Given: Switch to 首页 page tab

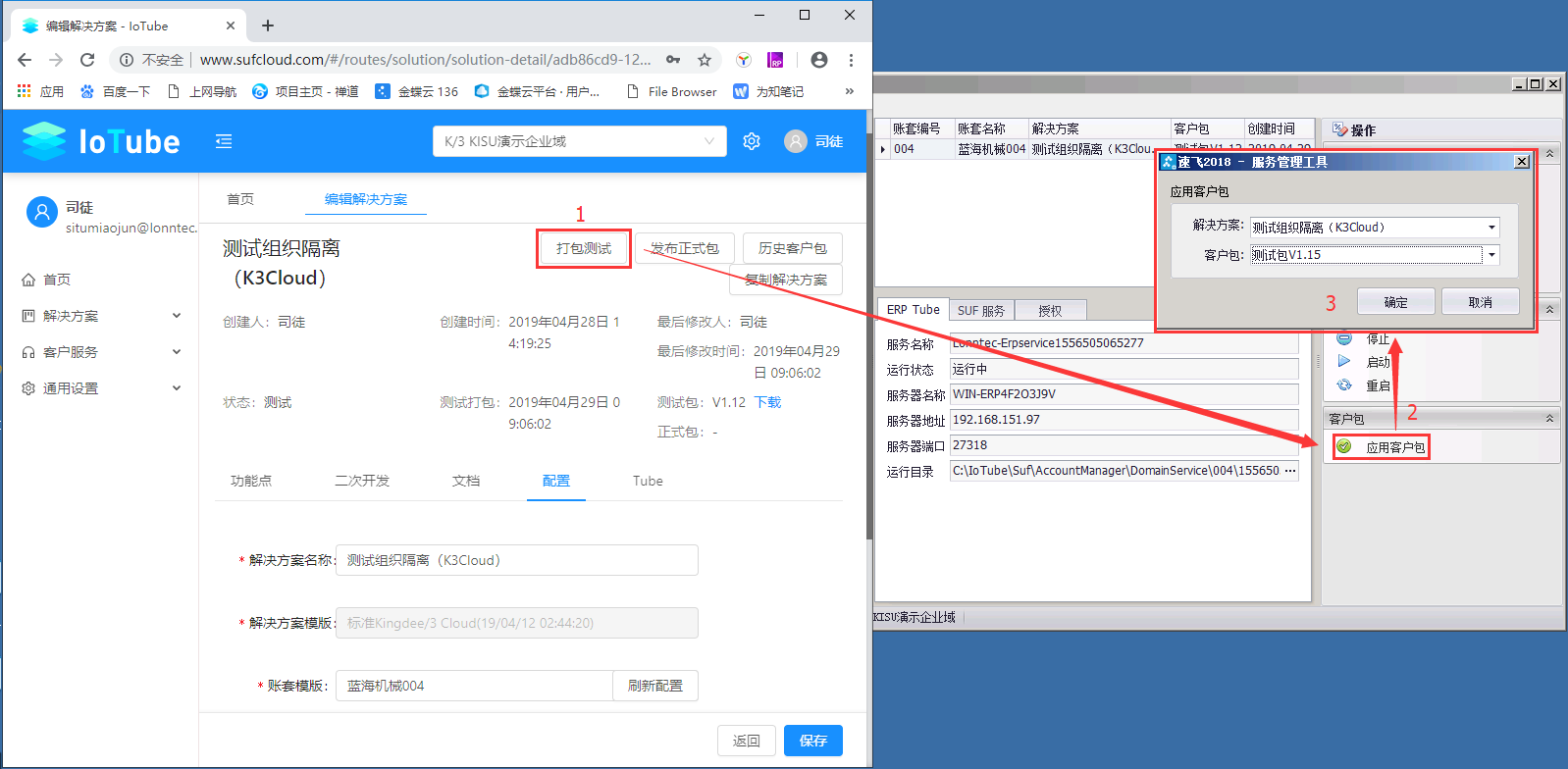Looking at the screenshot, I should point(240,199).
